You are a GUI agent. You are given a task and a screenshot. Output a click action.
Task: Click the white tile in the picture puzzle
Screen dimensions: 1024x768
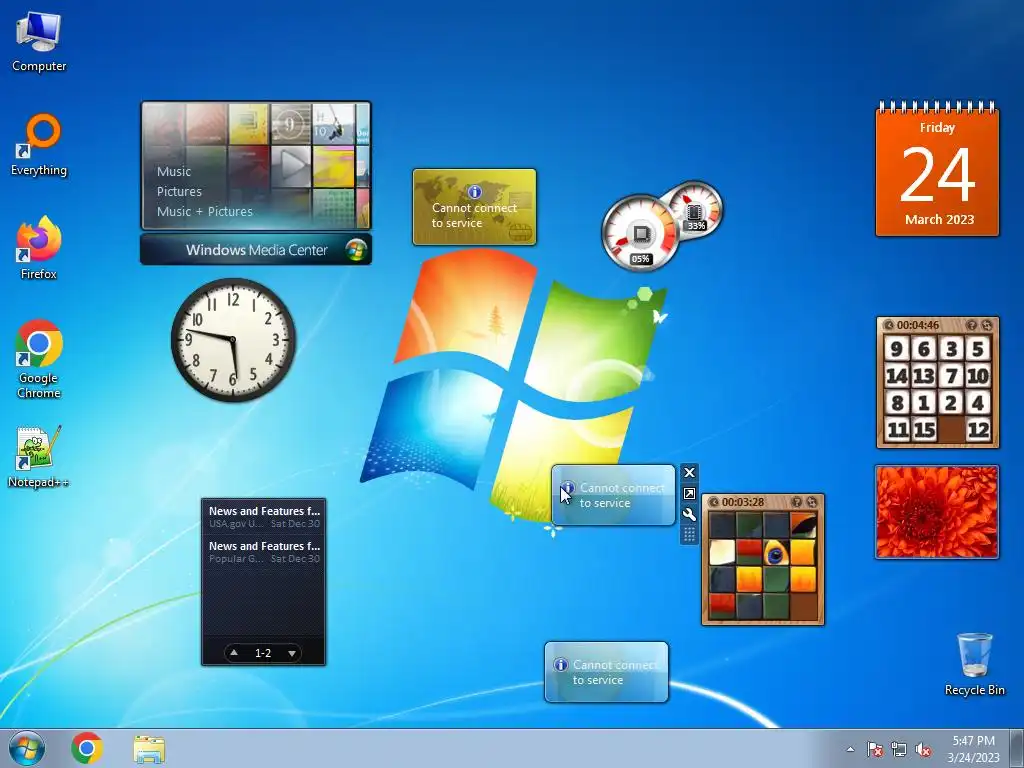point(722,553)
